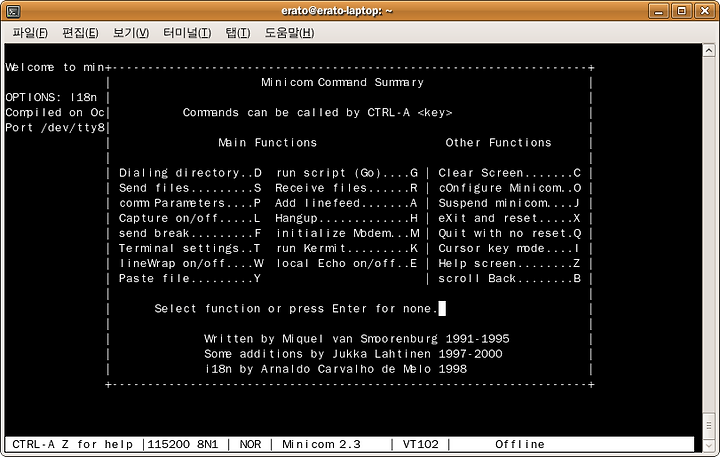Click the 'Suspend minicom....J' entry
This screenshot has width=720, height=457.
(509, 203)
